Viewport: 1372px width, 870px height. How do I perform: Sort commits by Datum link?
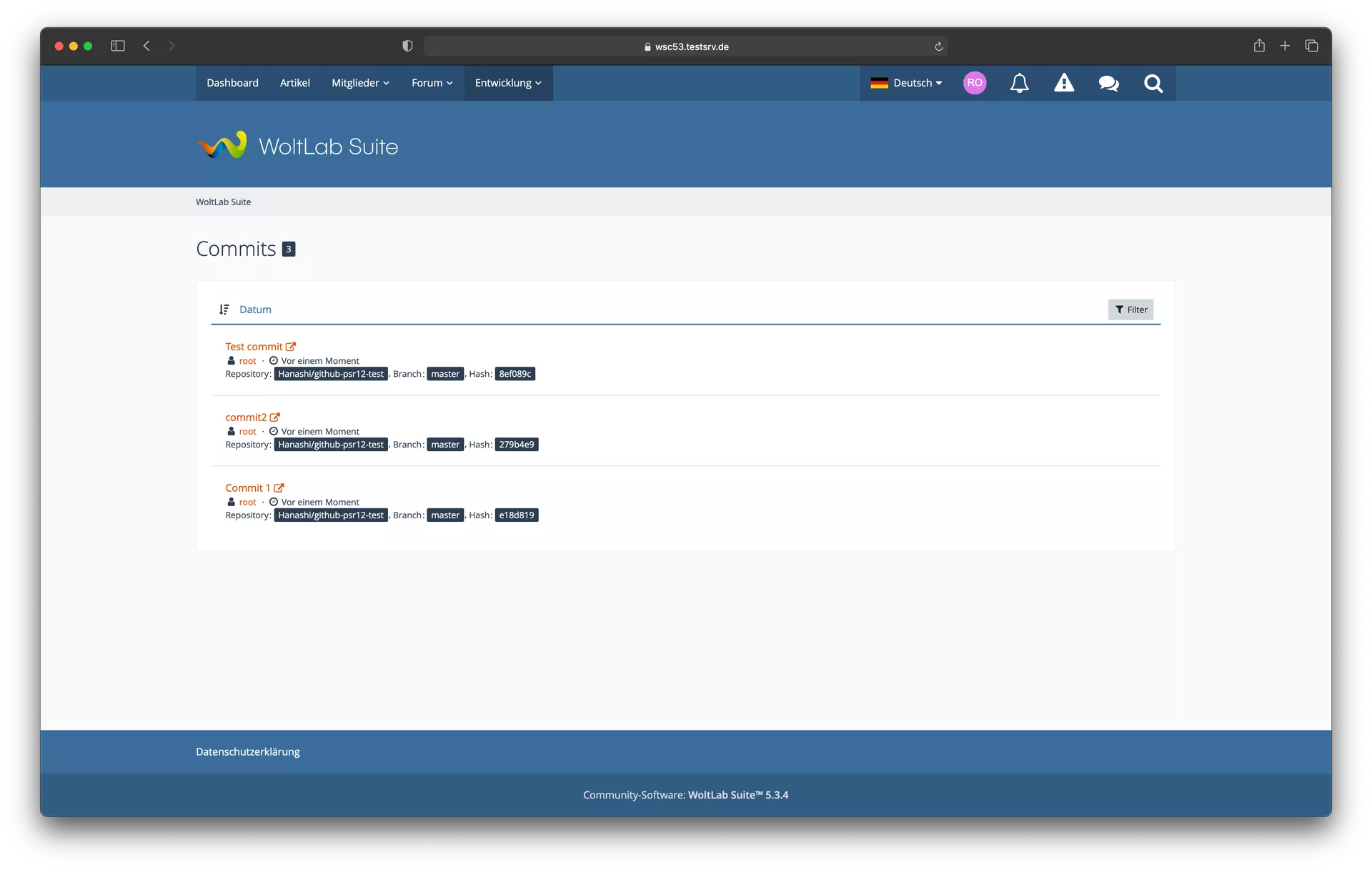(255, 310)
